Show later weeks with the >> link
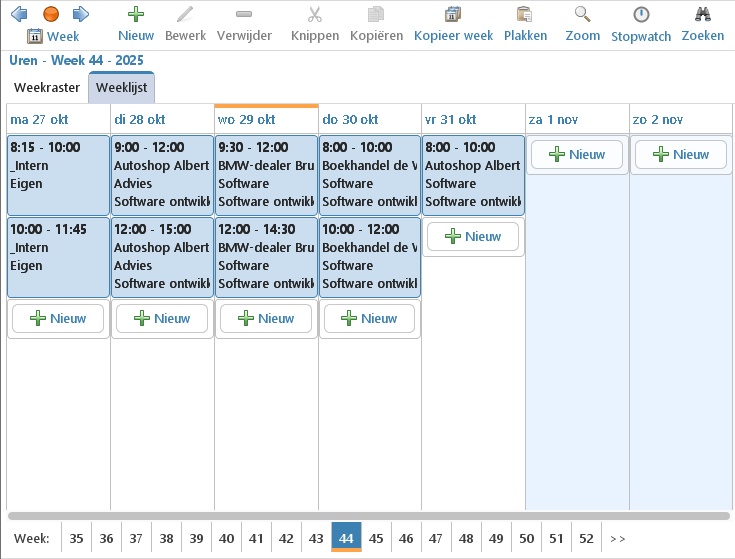 tap(617, 538)
